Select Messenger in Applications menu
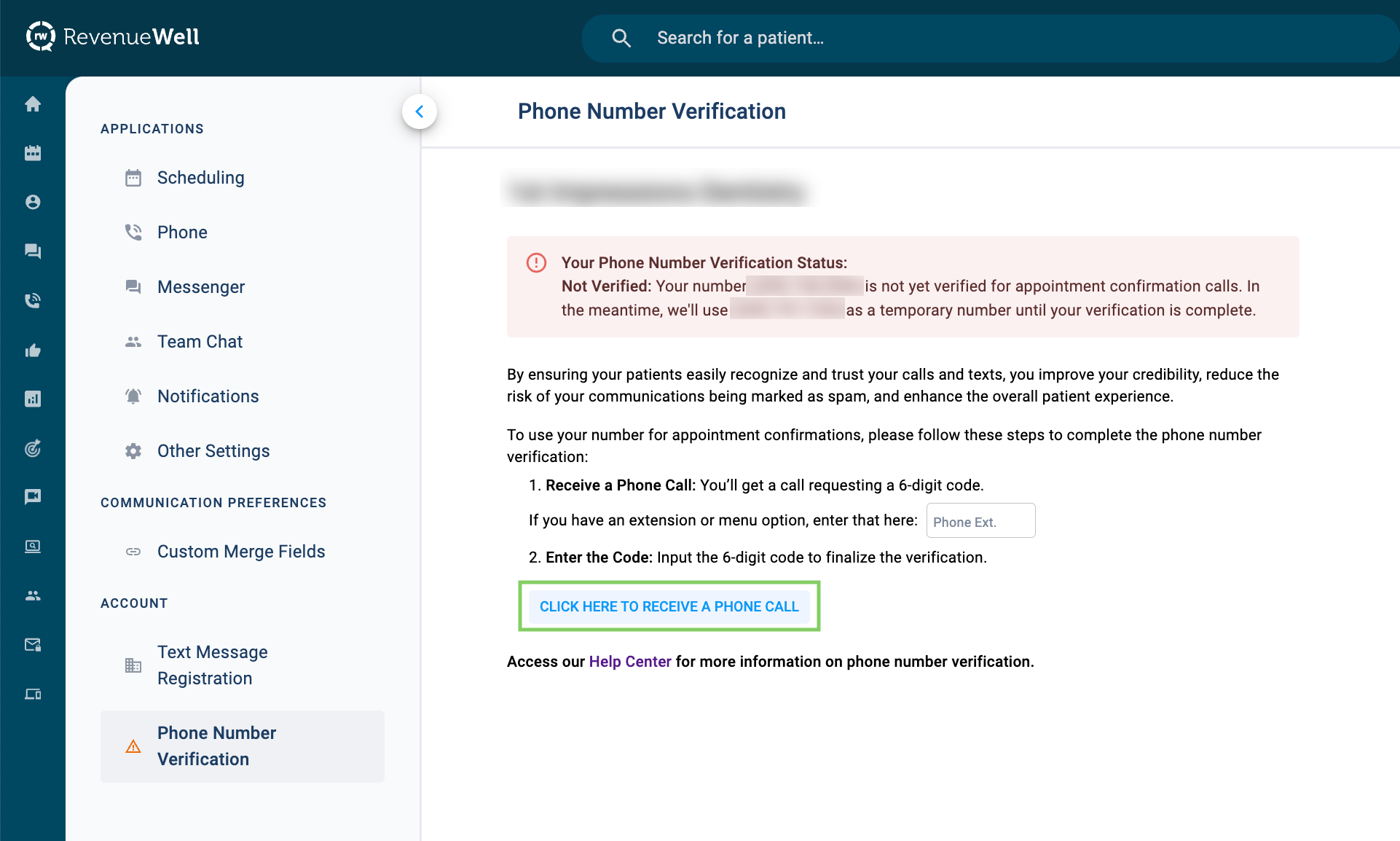The height and width of the screenshot is (841, 1400). (x=200, y=287)
